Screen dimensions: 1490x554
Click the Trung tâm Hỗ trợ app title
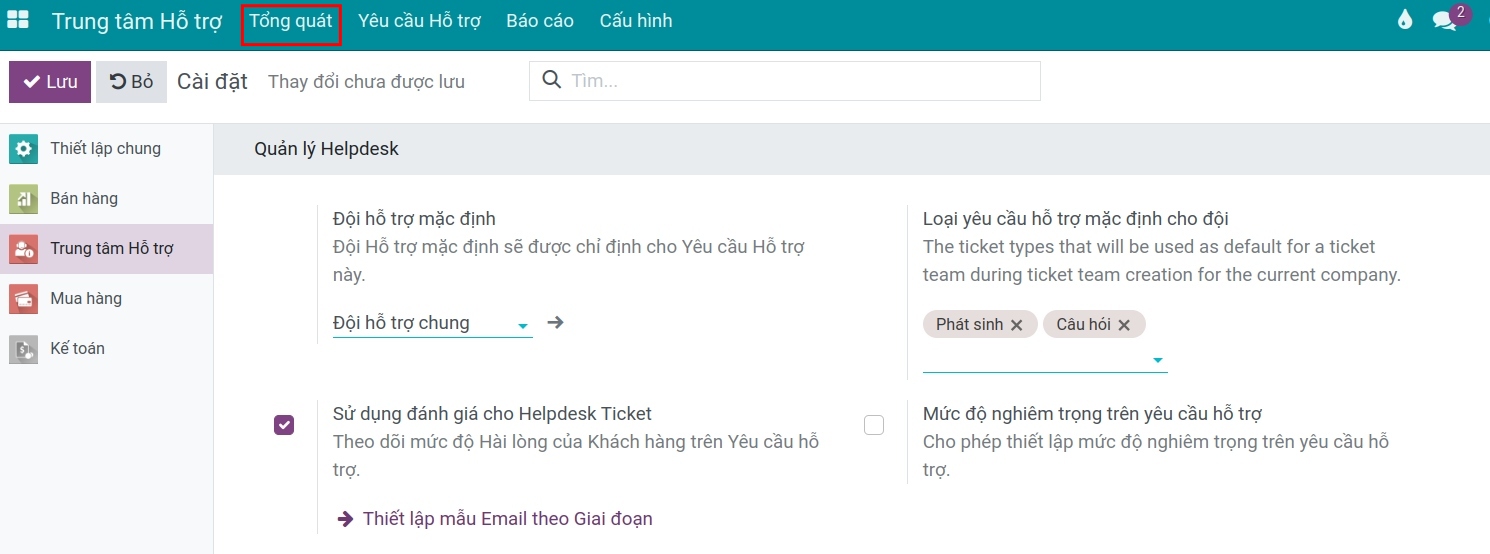[x=137, y=21]
